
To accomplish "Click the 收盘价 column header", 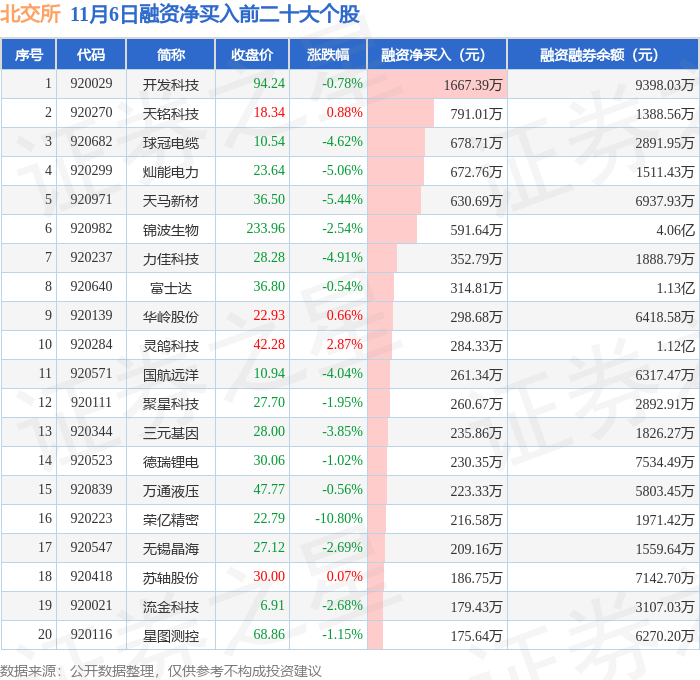I will point(252,55).
